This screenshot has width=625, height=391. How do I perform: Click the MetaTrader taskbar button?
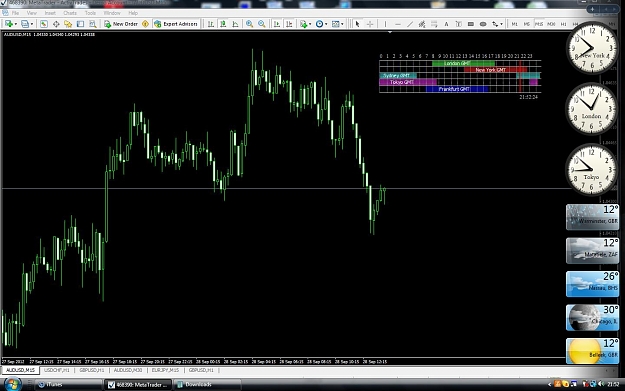coord(138,385)
